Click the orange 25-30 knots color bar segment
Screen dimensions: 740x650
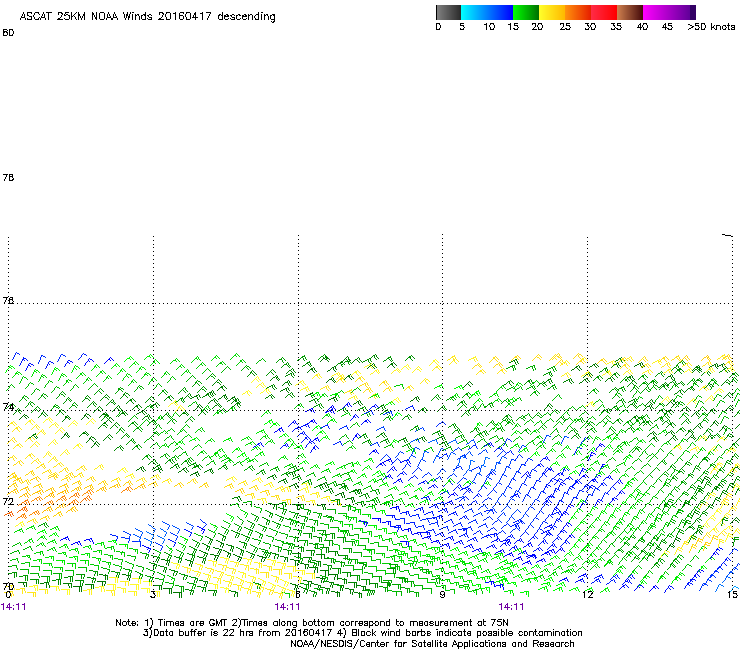578,12
